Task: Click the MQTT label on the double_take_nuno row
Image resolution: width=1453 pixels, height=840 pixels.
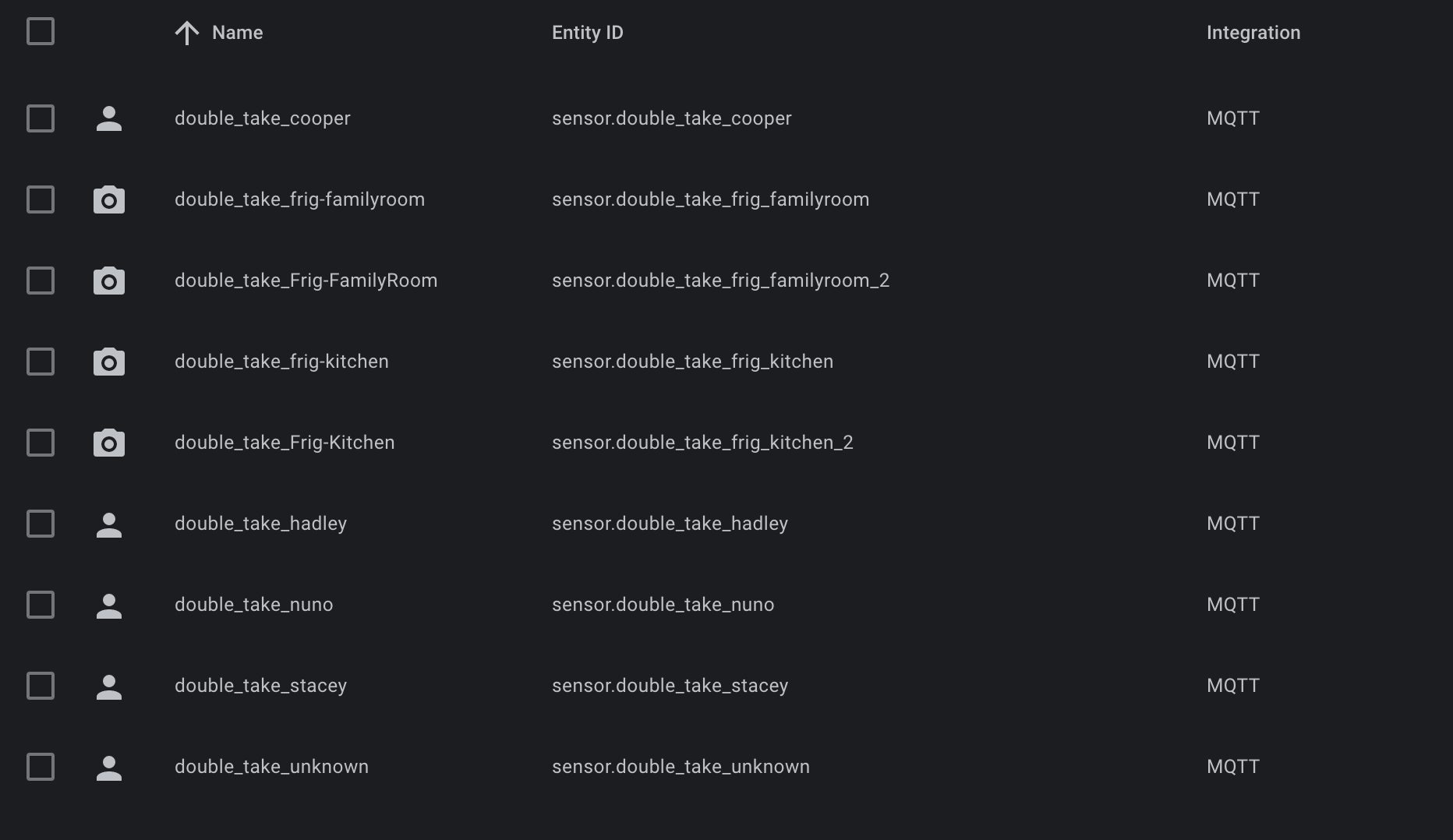Action: pyautogui.click(x=1233, y=605)
